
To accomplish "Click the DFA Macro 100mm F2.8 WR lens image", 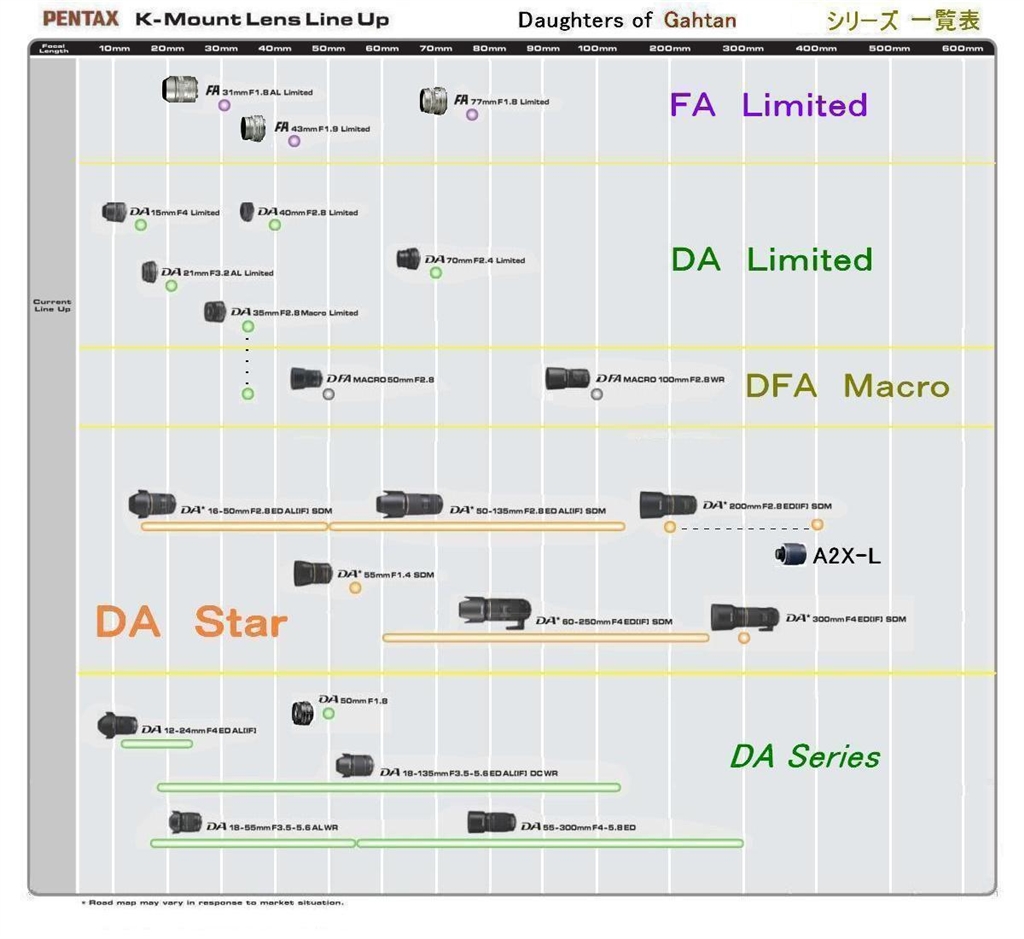I will click(x=568, y=378).
